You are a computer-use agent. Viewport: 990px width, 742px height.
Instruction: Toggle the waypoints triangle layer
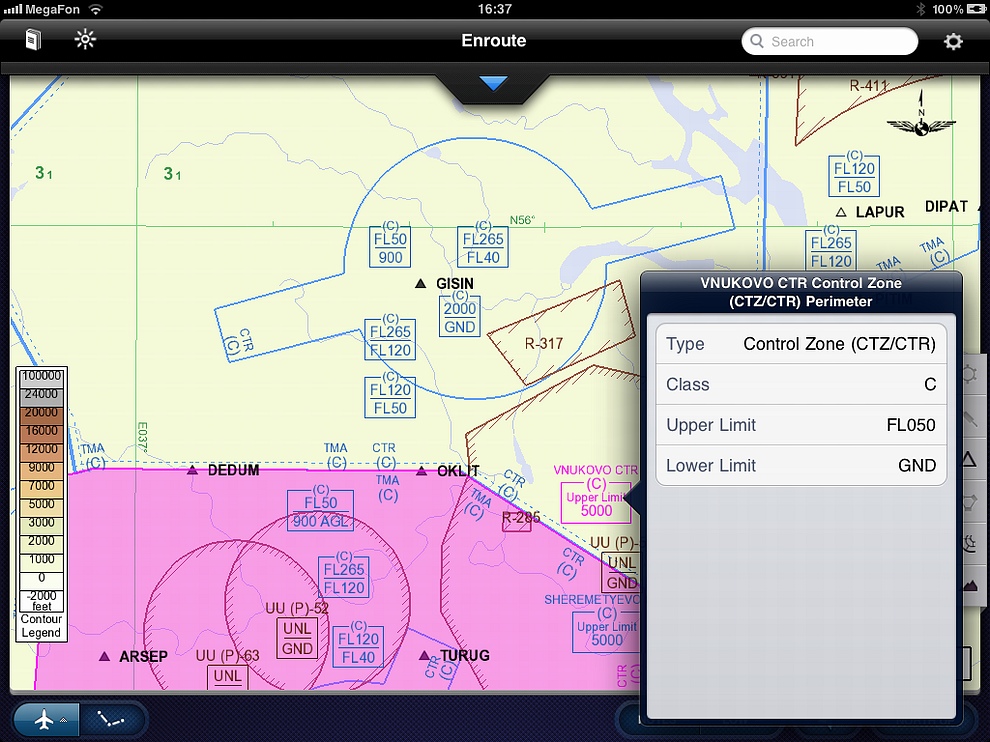tap(969, 460)
